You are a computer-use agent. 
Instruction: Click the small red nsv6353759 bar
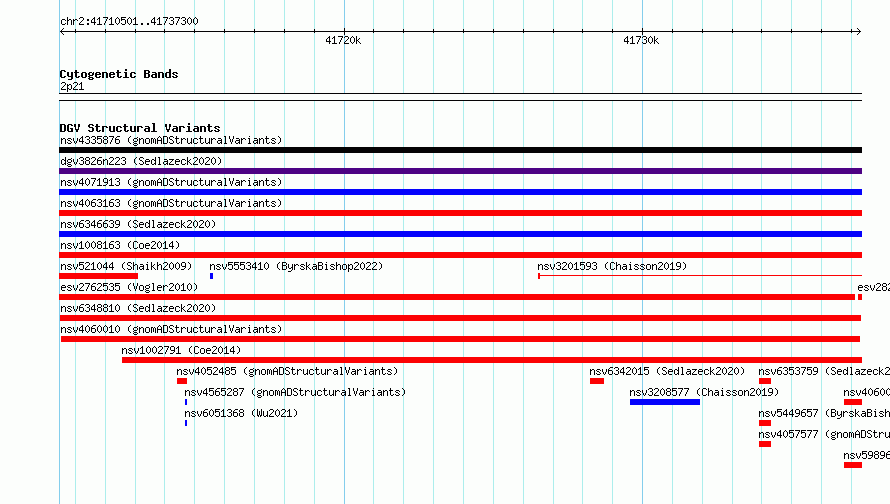point(765,381)
